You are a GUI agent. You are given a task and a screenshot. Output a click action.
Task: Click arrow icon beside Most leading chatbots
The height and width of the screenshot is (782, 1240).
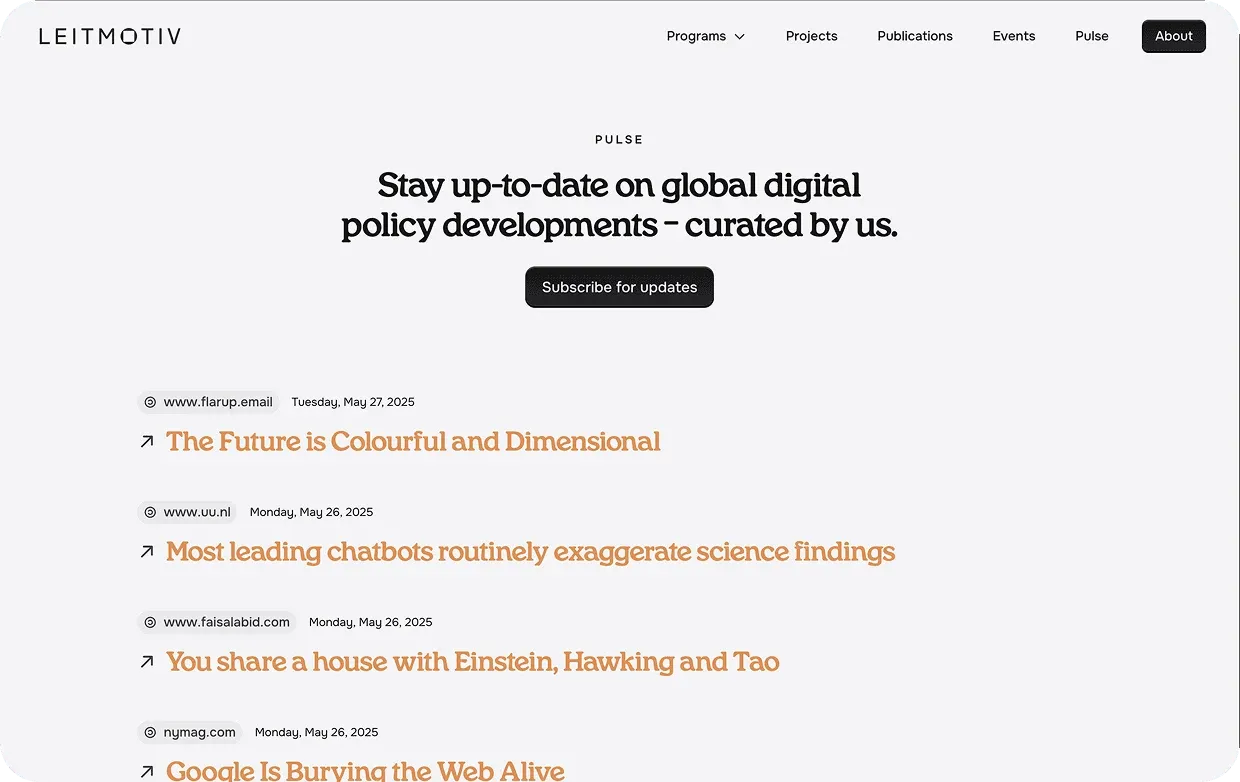tap(147, 551)
